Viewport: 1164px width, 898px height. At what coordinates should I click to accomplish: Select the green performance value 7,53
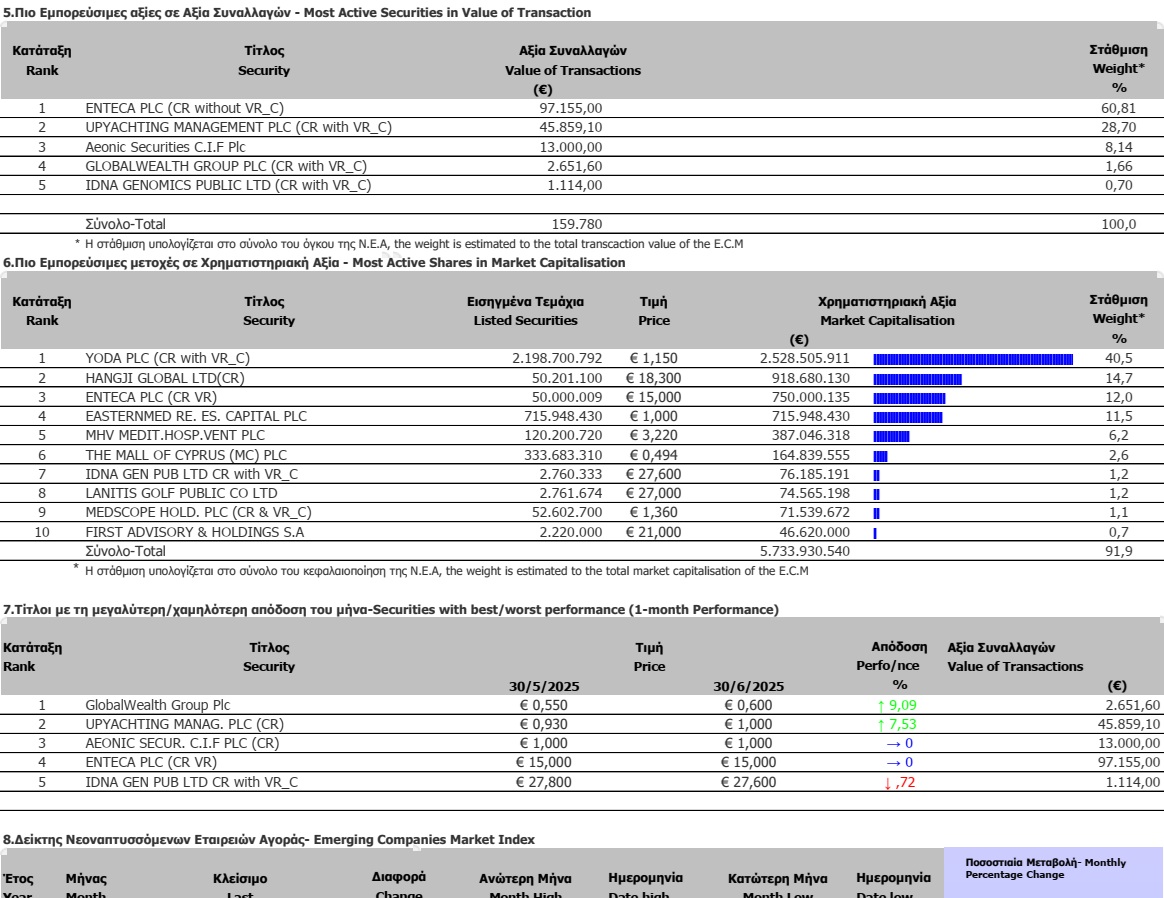[897, 724]
